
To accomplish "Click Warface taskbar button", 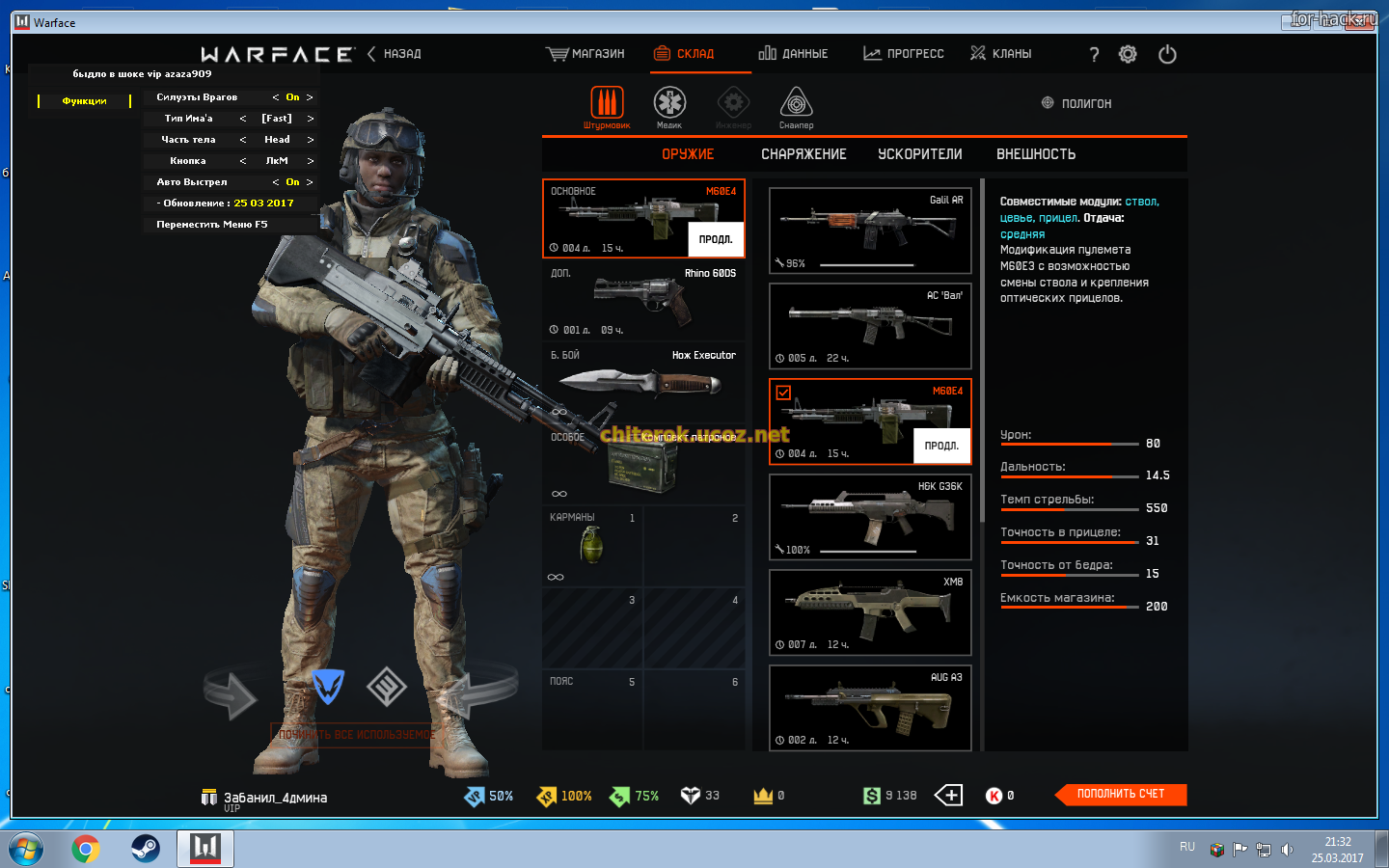I will pos(205,849).
